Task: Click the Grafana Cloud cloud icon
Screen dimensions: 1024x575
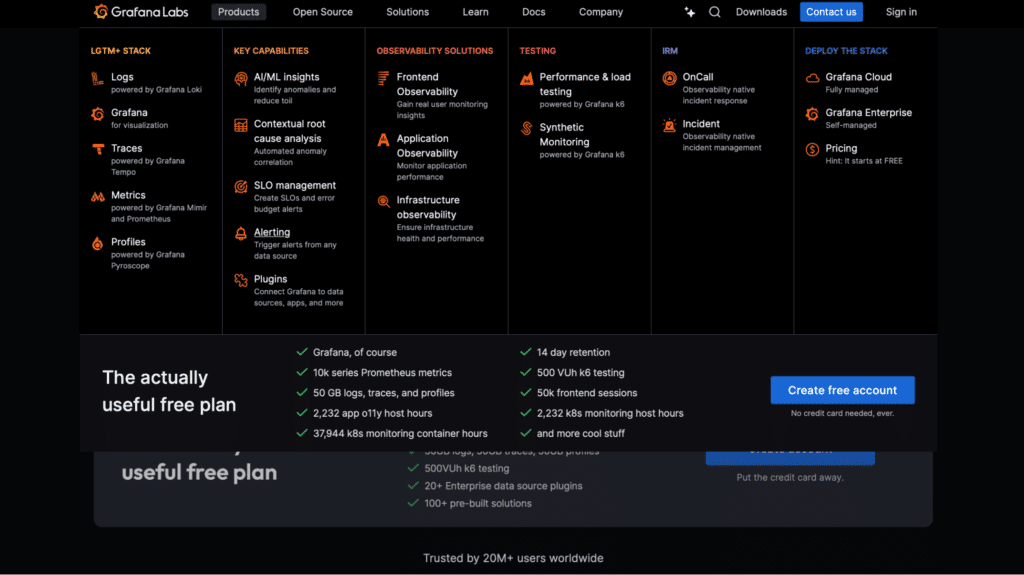Action: [x=812, y=78]
